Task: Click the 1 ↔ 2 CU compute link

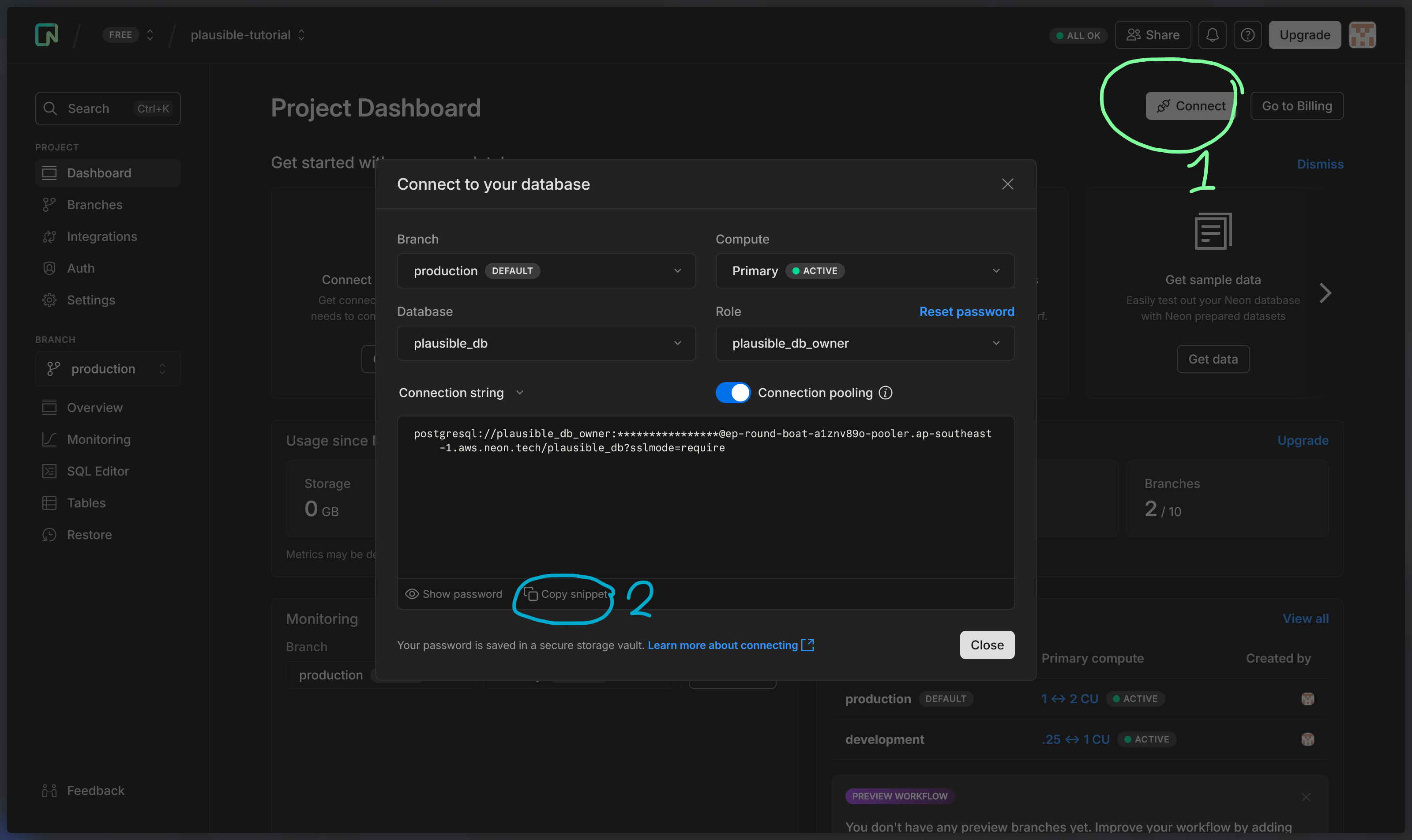Action: click(1070, 698)
